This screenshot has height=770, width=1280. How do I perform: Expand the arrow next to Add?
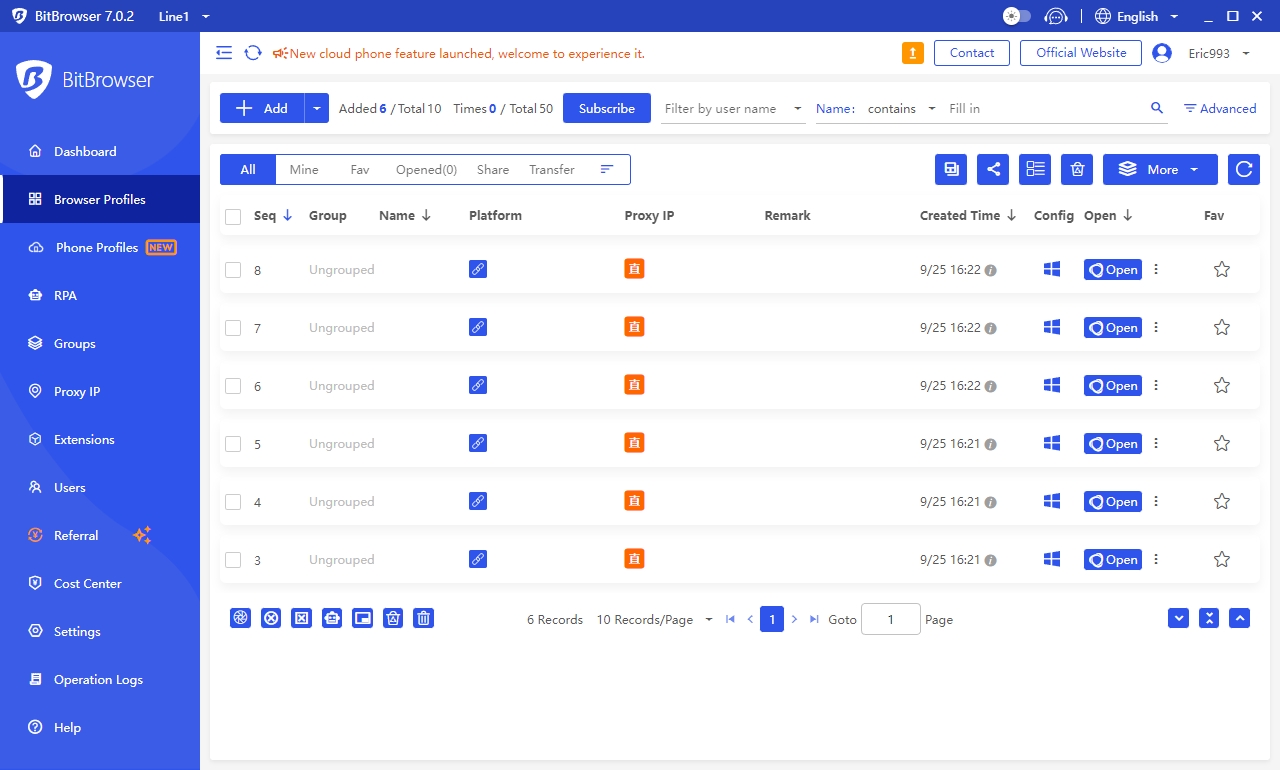coord(317,108)
